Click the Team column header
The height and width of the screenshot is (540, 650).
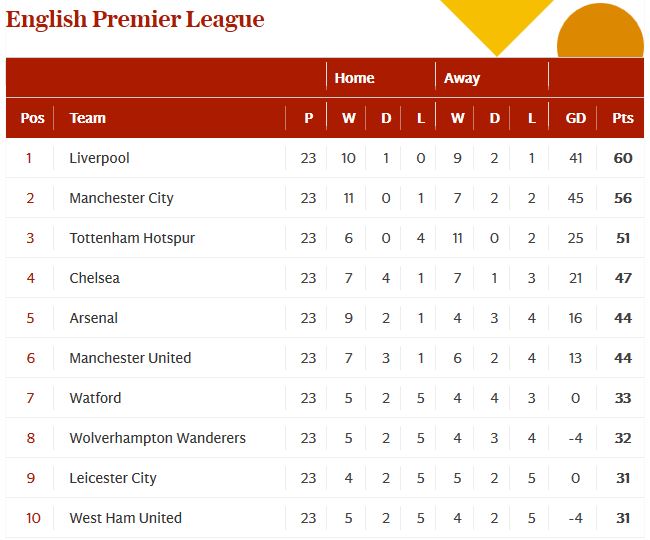pos(87,118)
